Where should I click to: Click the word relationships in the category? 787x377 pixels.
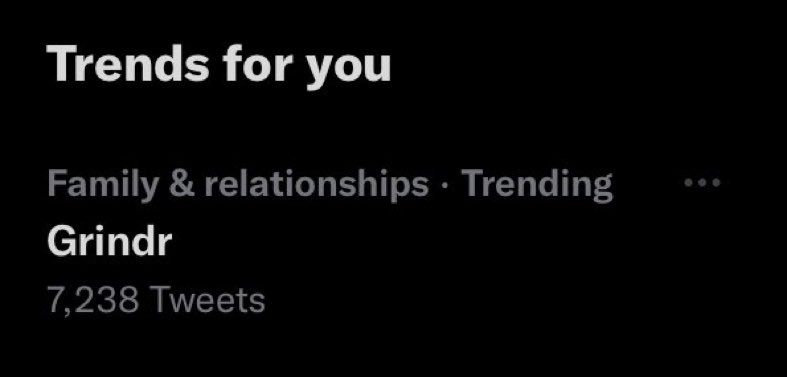[316, 185]
